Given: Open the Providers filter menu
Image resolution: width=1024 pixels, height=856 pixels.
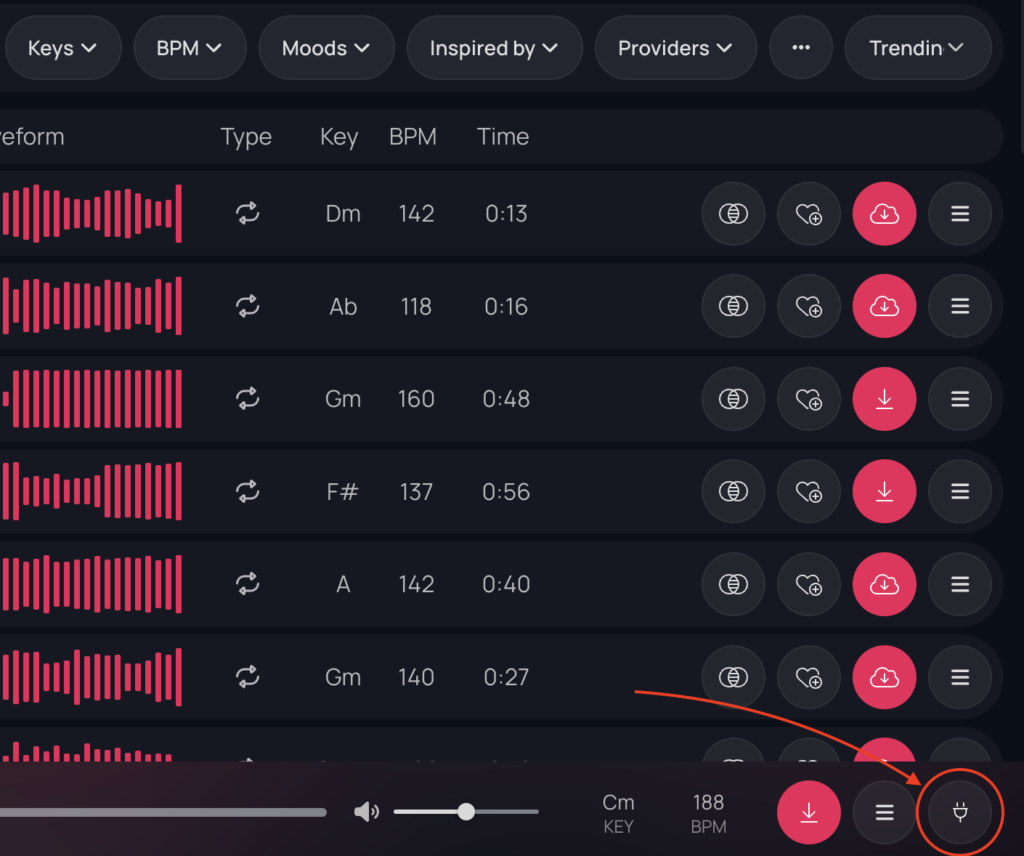Looking at the screenshot, I should click(x=675, y=48).
